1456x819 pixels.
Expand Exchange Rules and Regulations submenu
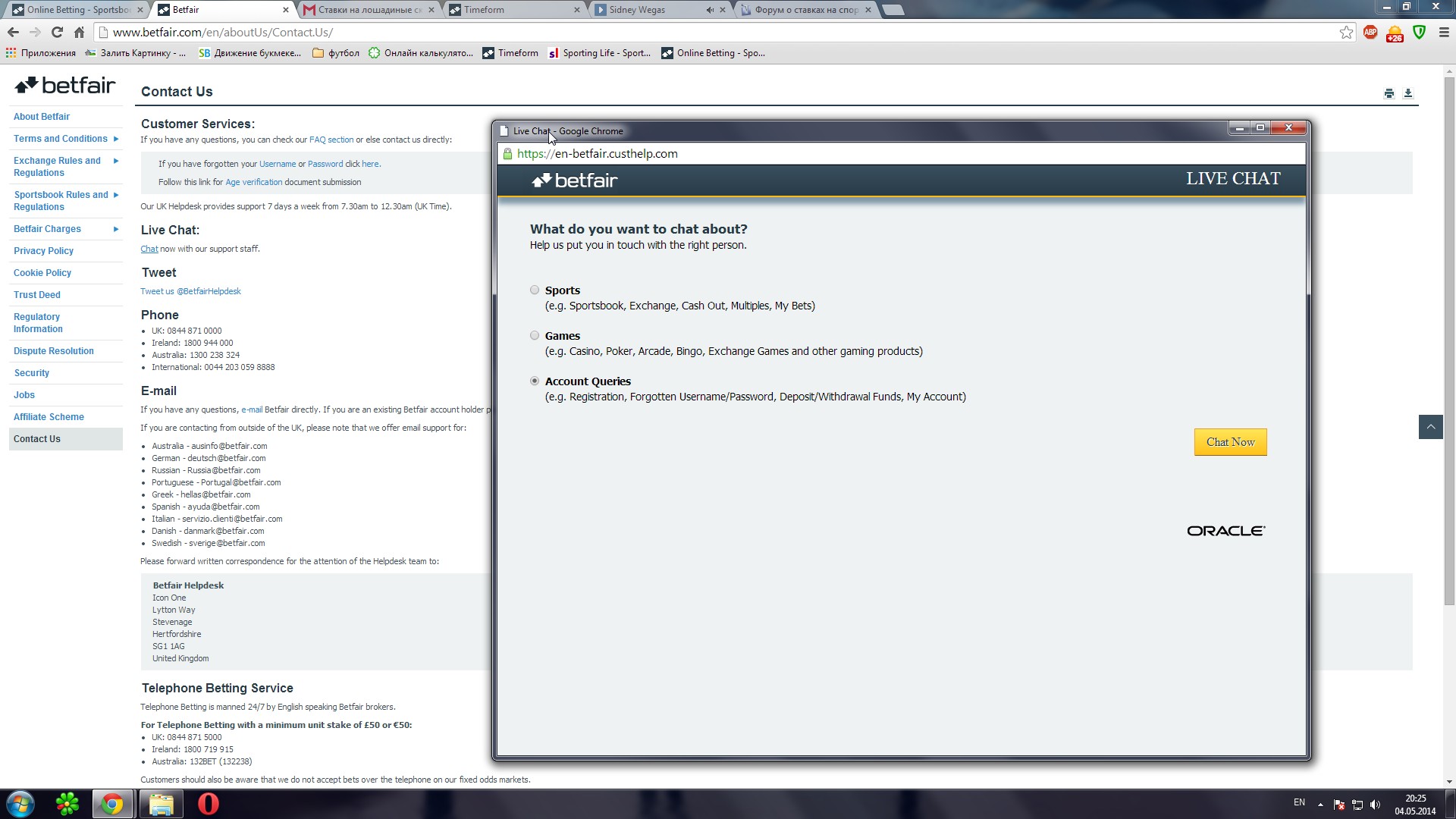[x=116, y=161]
